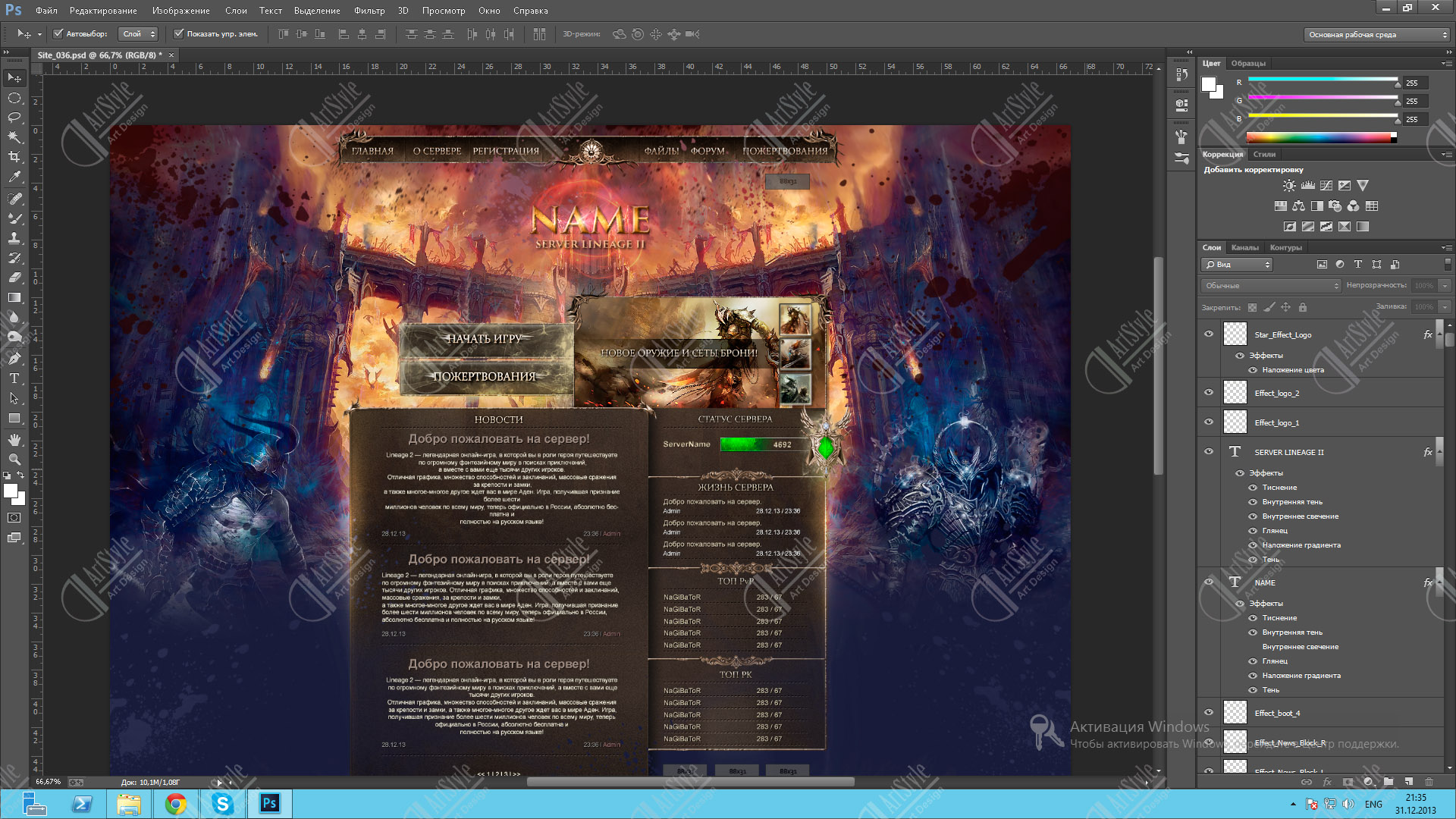1456x819 pixels.
Task: Open the Opacity value dropdown arrow
Action: click(x=1445, y=286)
